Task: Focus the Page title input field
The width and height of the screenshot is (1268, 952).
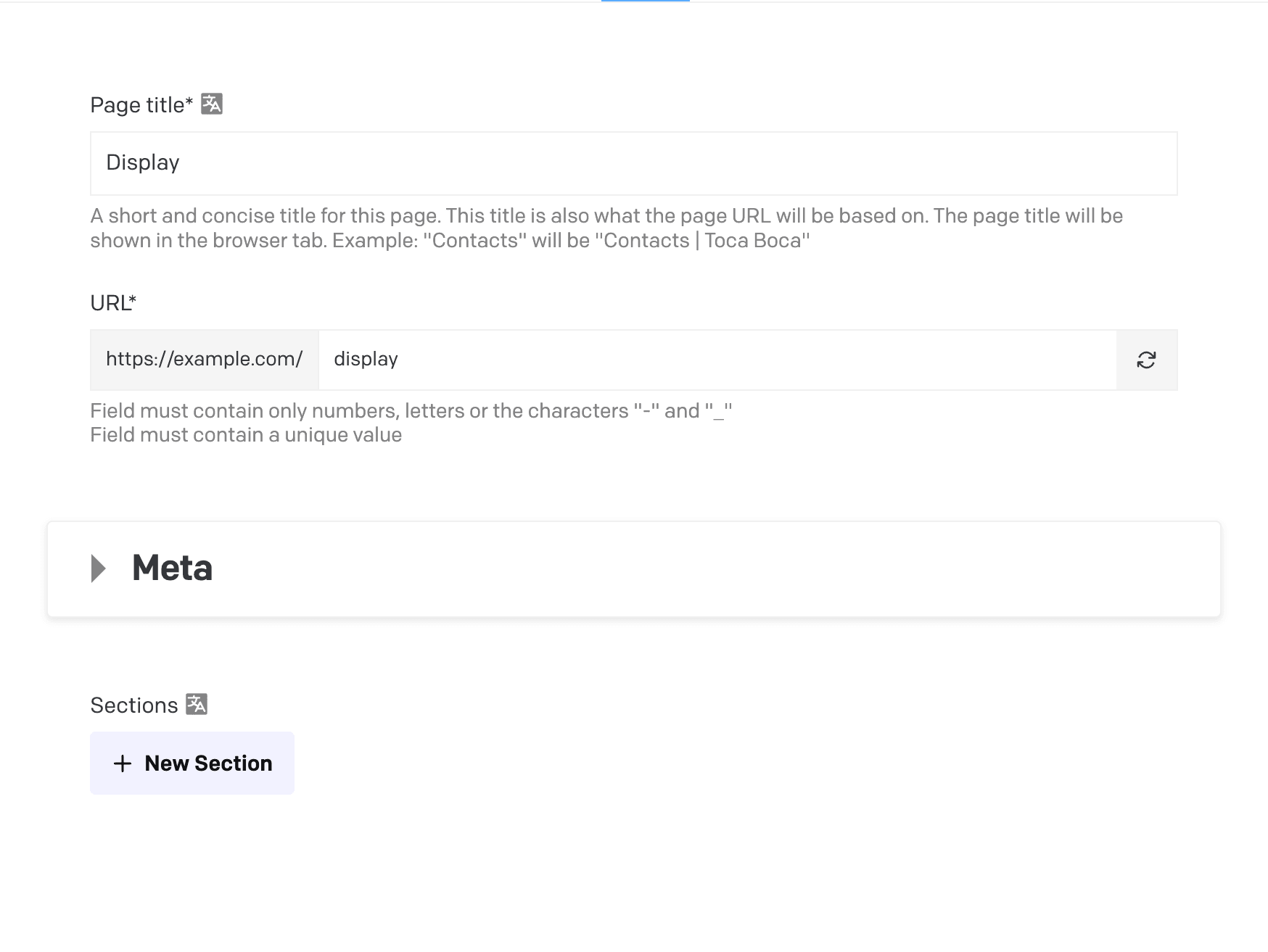Action: (633, 163)
